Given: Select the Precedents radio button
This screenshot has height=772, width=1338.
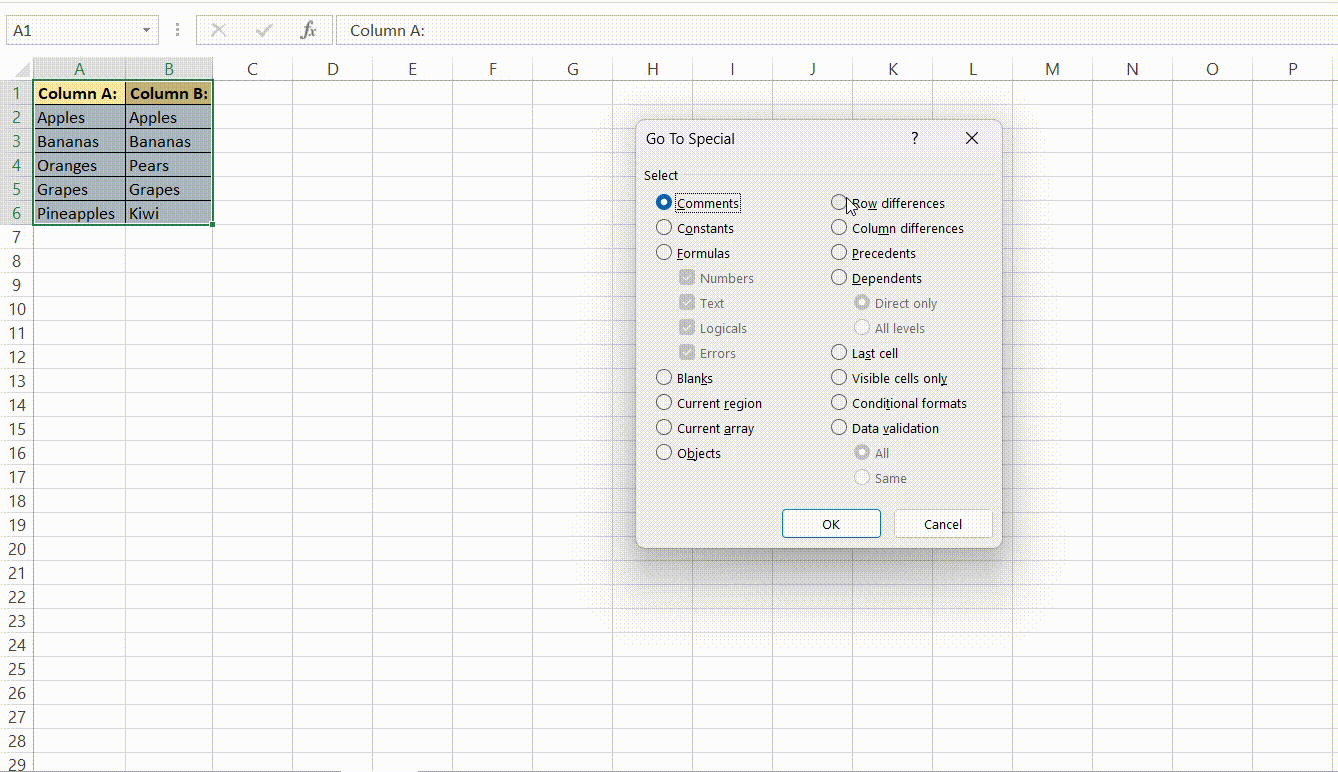Looking at the screenshot, I should click(839, 252).
